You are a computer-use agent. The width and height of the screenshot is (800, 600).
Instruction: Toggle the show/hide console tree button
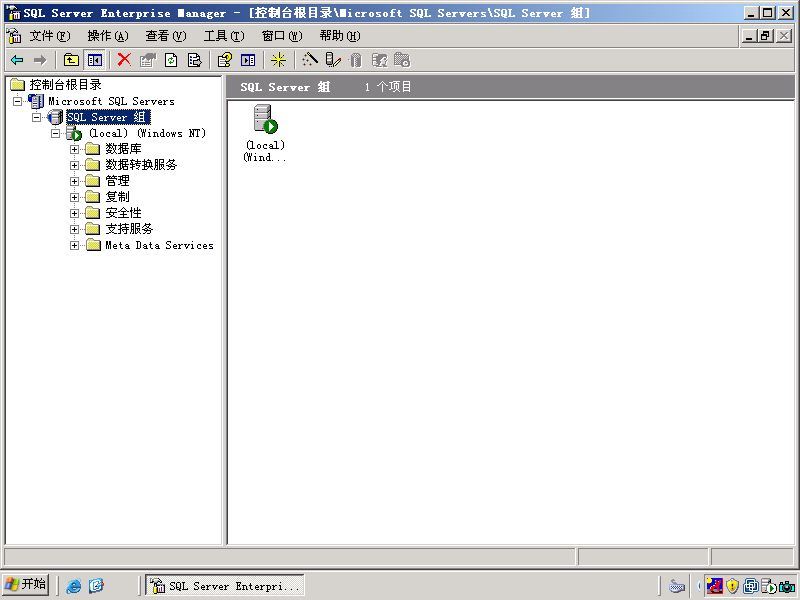click(x=95, y=60)
